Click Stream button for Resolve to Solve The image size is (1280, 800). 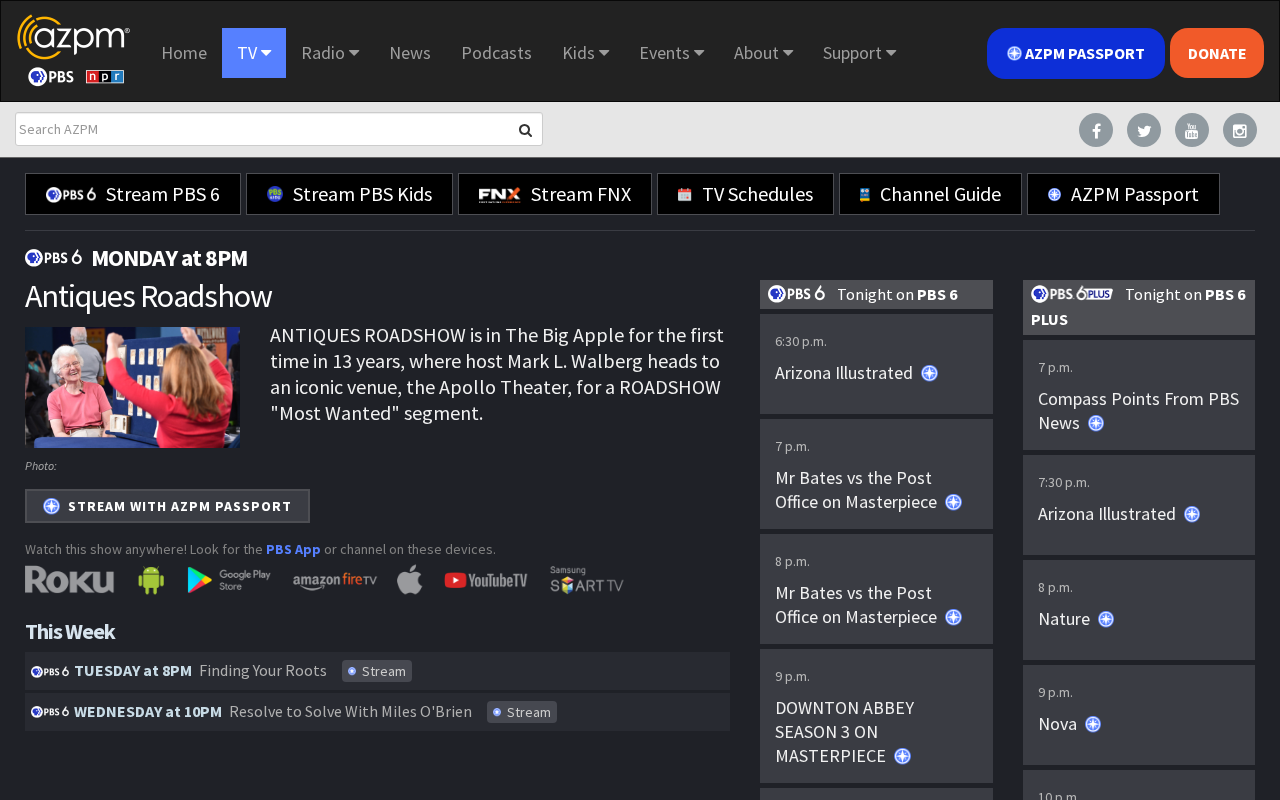pos(522,712)
